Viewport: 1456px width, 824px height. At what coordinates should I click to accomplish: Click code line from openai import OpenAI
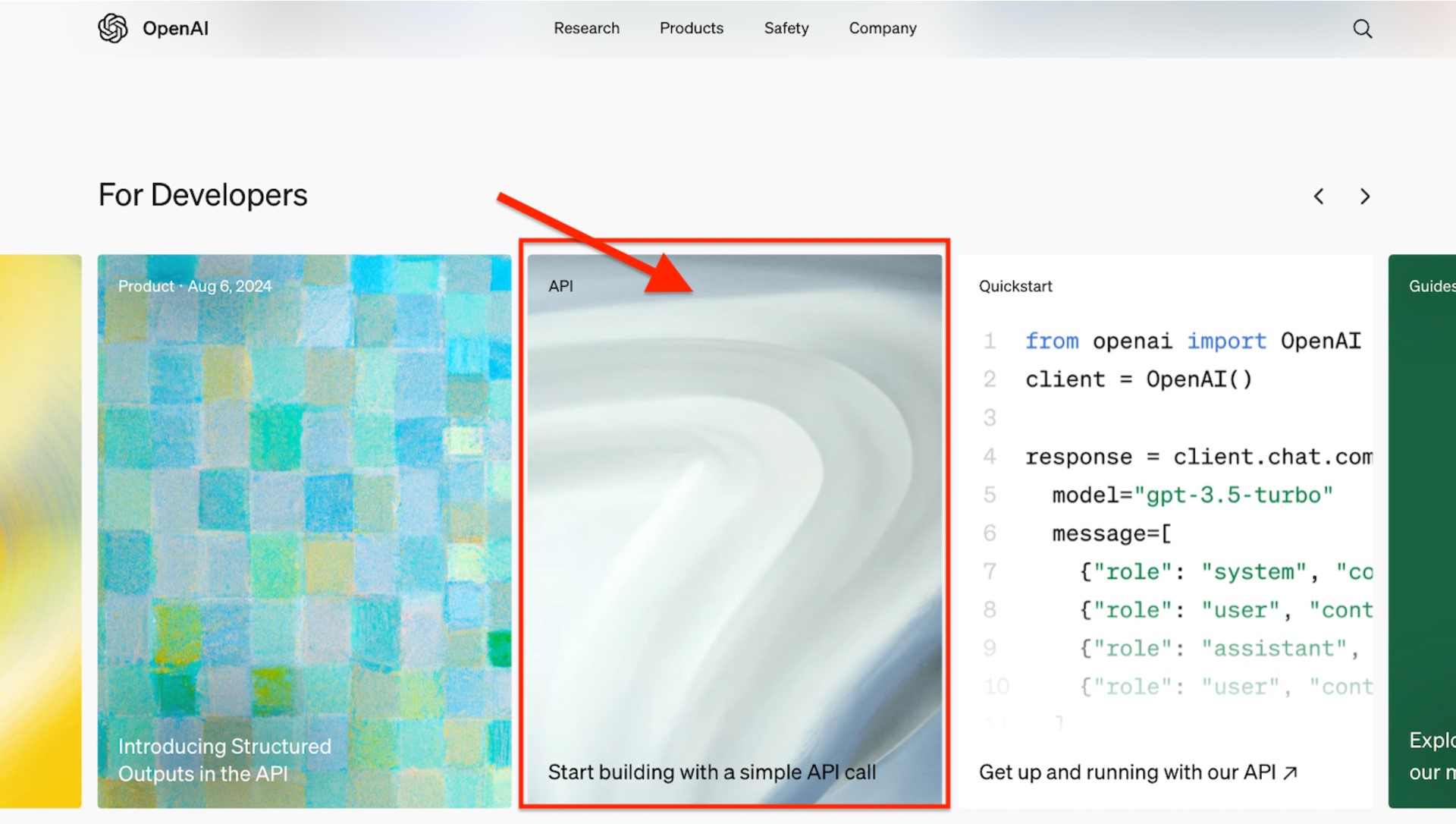1193,341
